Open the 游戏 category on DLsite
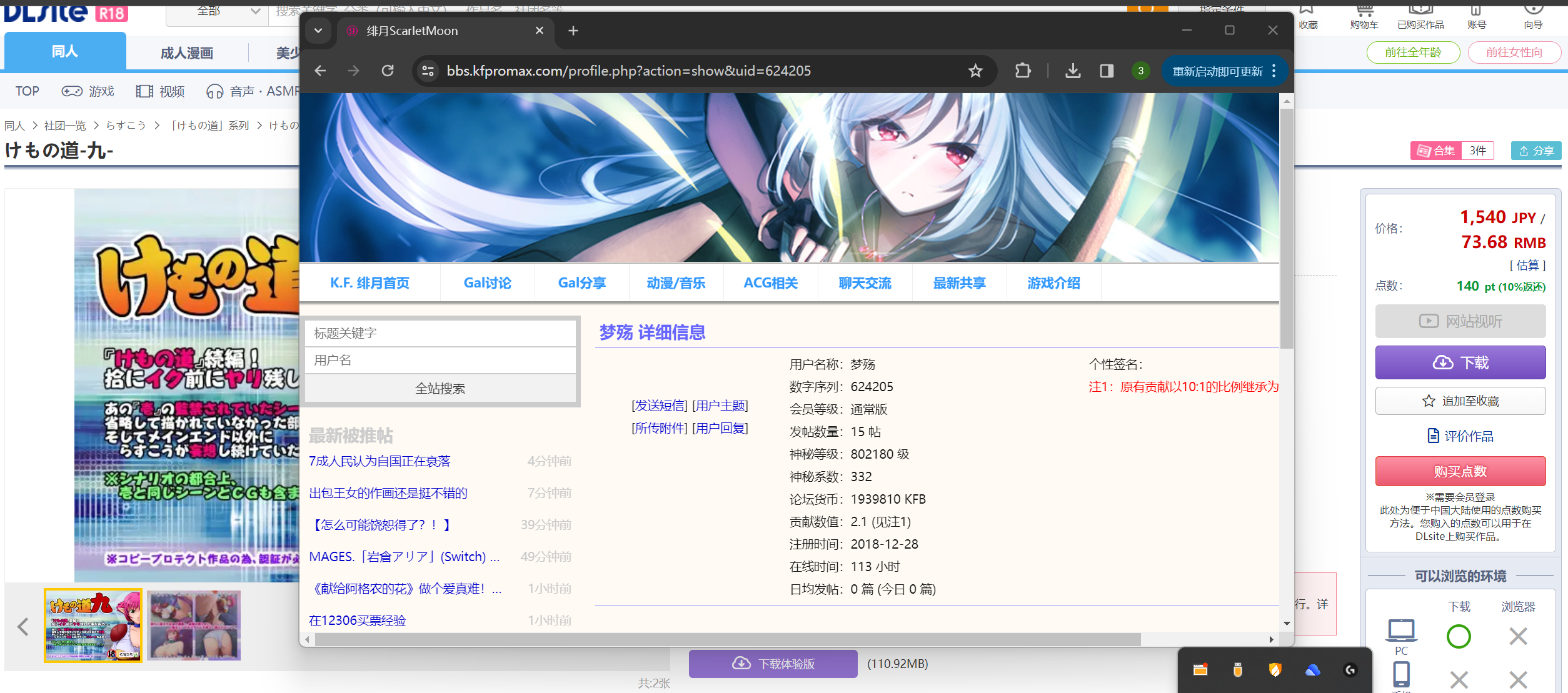 88,92
